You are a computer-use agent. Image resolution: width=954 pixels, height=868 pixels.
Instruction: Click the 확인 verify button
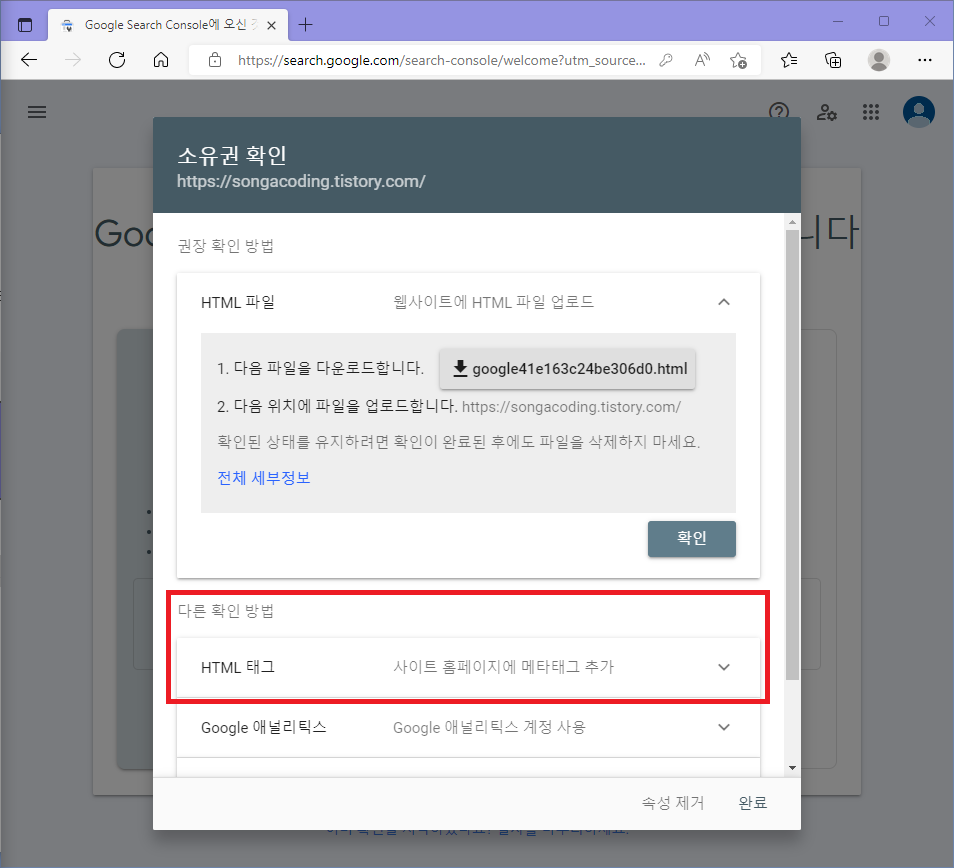pos(692,538)
